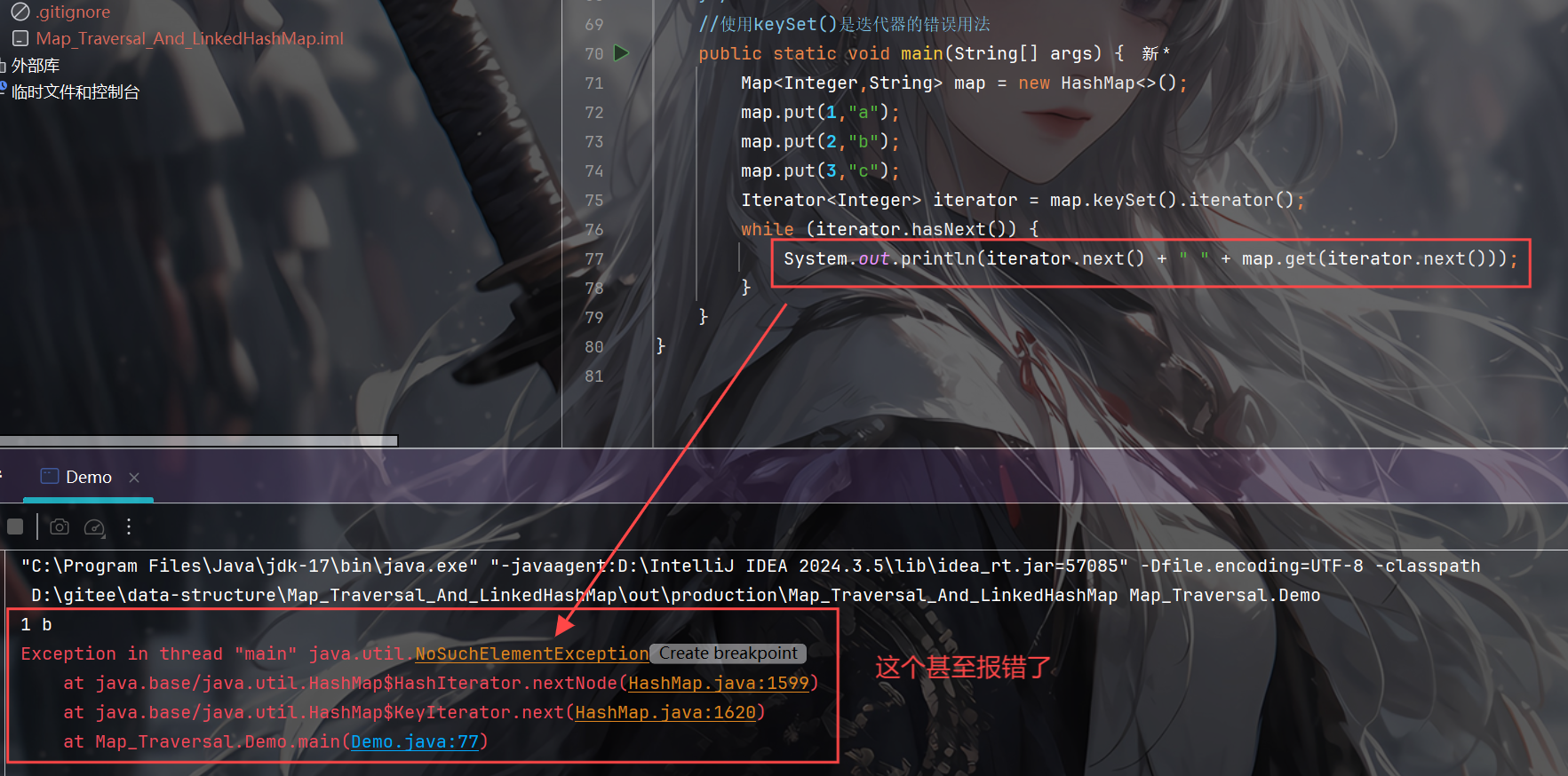1568x776 pixels.
Task: Click the while keyword on line 76
Action: coord(768,229)
